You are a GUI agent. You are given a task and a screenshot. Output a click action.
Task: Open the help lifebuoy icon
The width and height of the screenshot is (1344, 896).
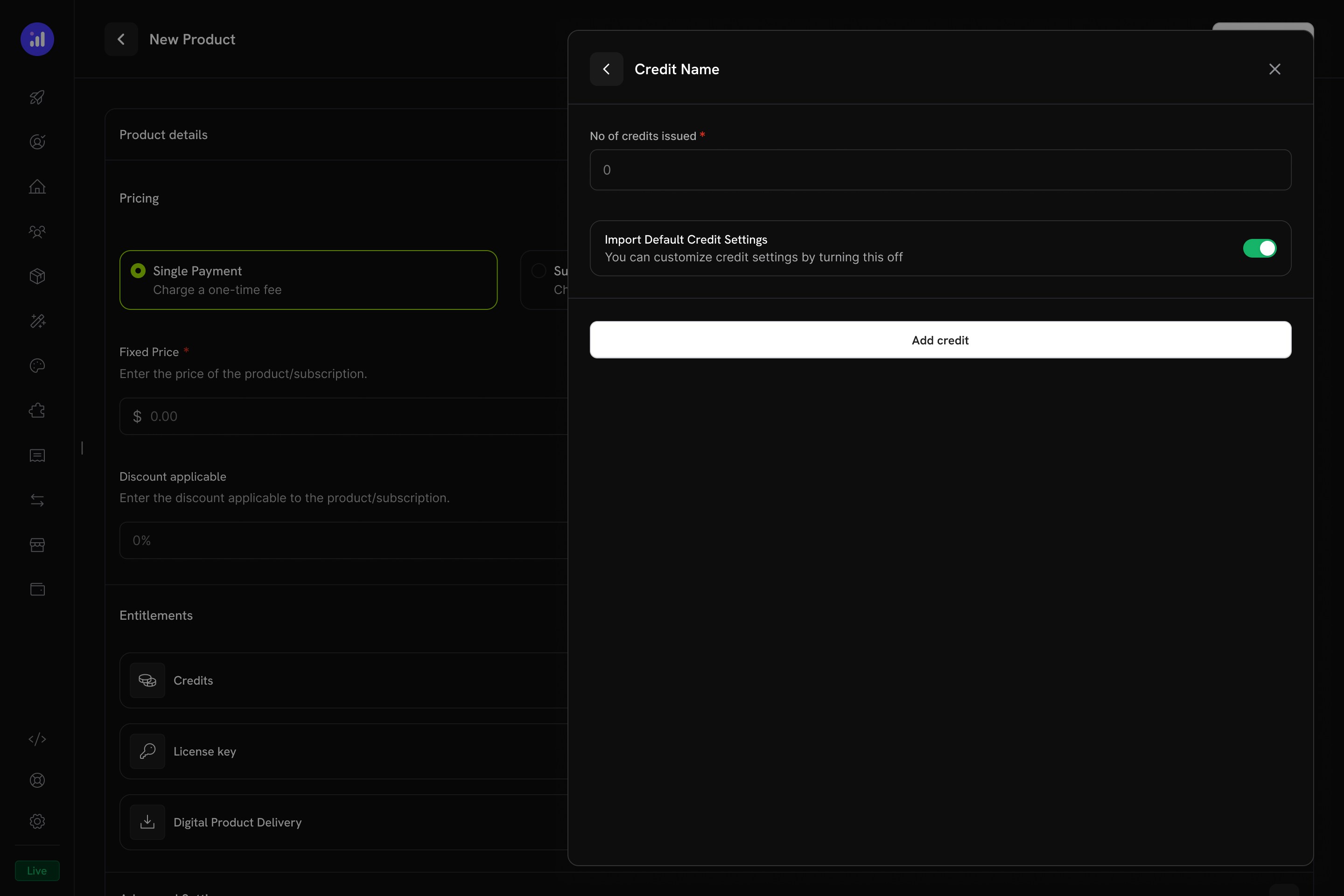tap(37, 780)
